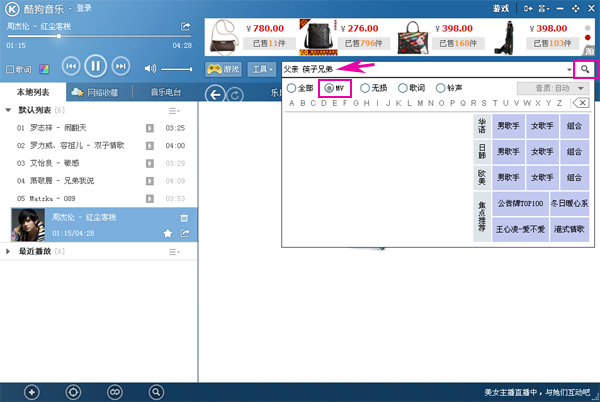Adjust the volume slider
Image resolution: width=600 pixels, height=402 pixels.
click(x=176, y=69)
